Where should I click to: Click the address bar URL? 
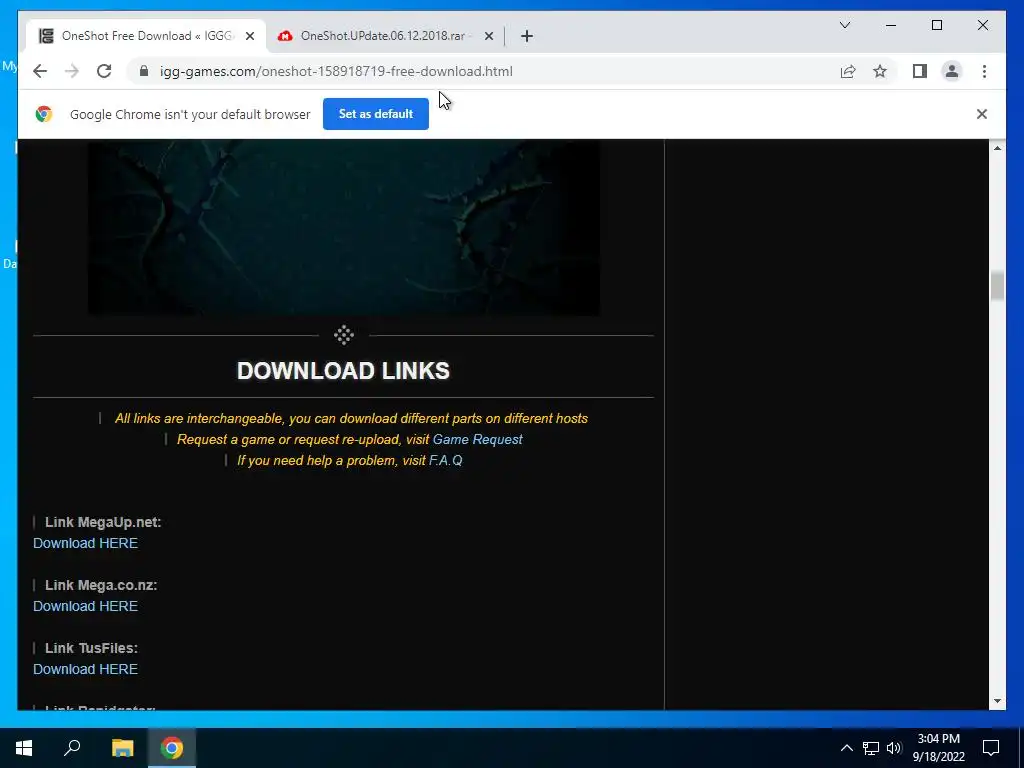click(336, 71)
